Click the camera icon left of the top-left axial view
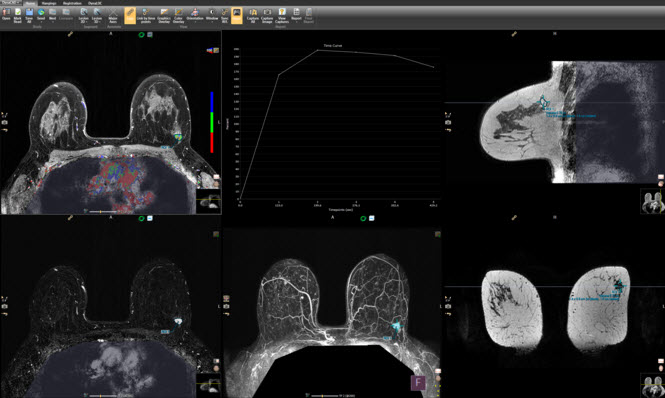 click(x=4, y=122)
